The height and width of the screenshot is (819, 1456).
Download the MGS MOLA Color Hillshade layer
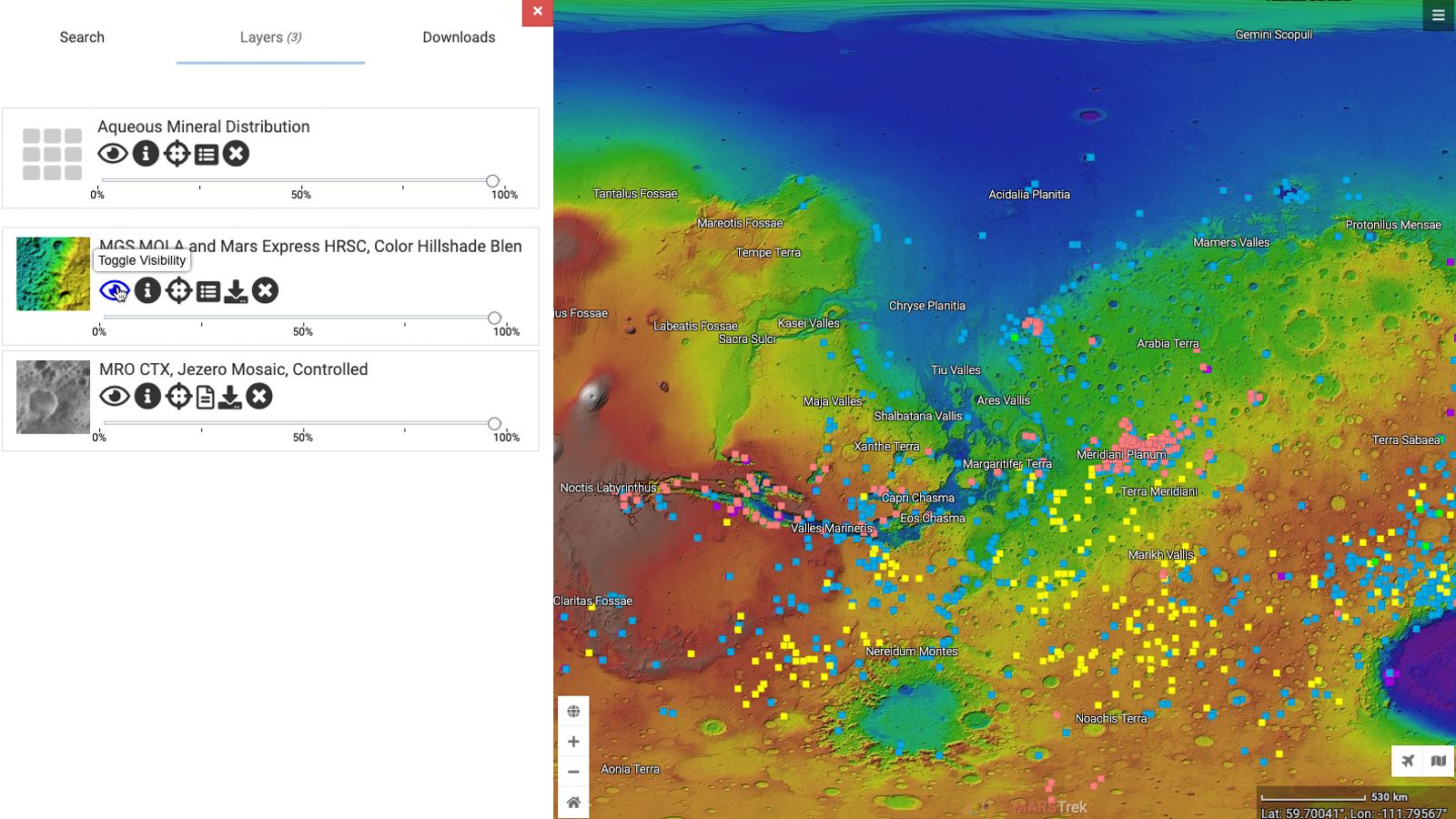pyautogui.click(x=236, y=291)
